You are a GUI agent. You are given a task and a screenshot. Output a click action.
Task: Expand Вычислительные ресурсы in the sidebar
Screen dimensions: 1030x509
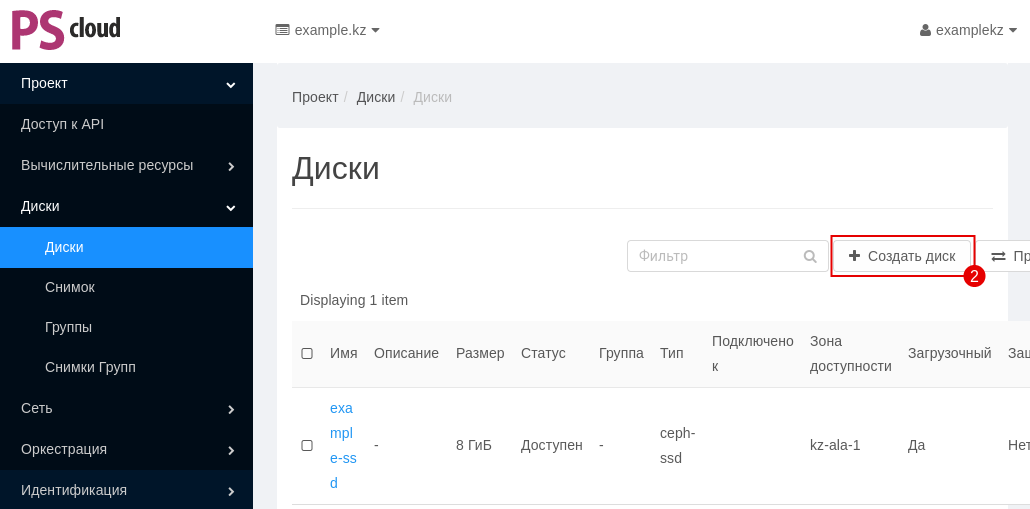(x=126, y=166)
